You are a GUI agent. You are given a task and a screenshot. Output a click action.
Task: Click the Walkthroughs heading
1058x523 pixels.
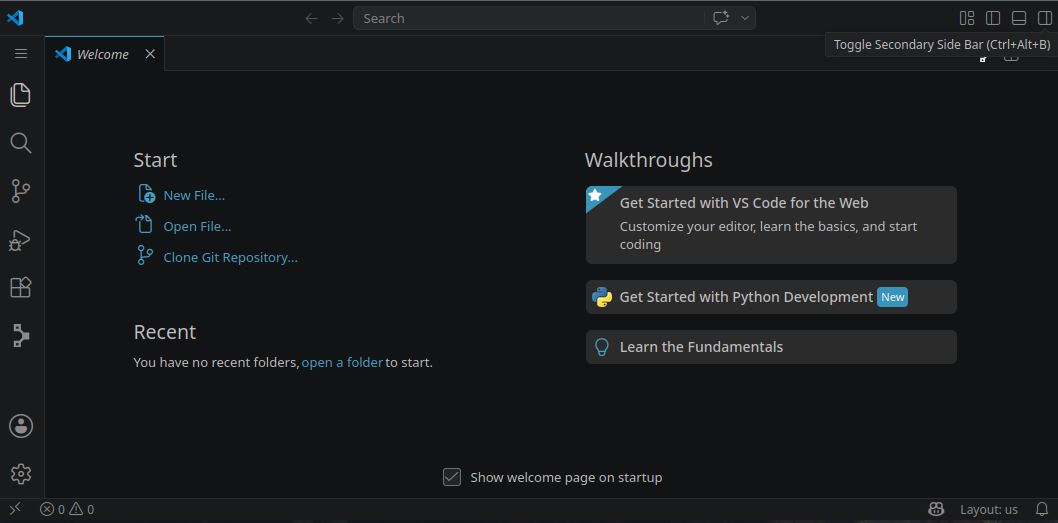pos(648,160)
